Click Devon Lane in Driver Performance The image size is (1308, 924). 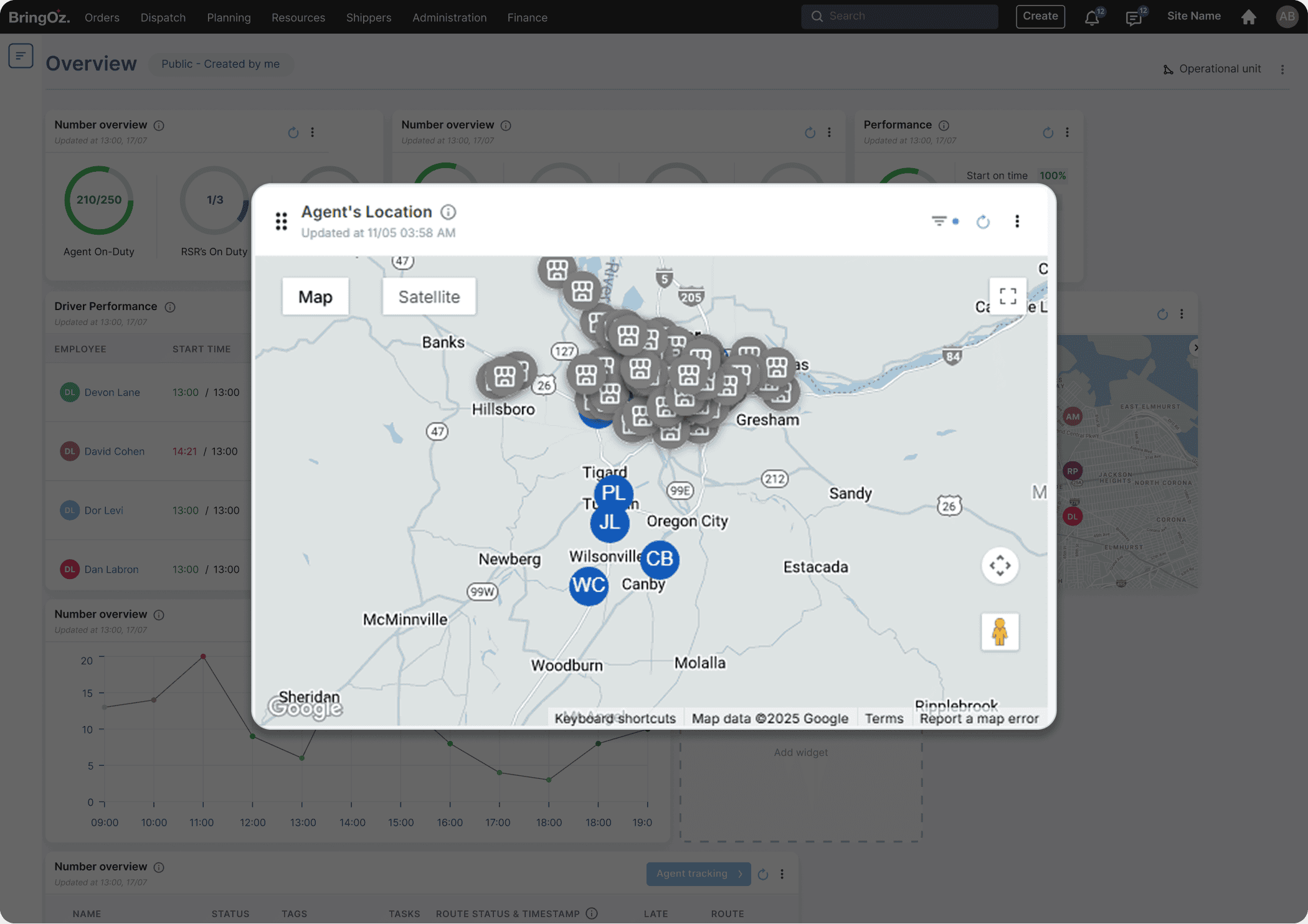(x=112, y=392)
